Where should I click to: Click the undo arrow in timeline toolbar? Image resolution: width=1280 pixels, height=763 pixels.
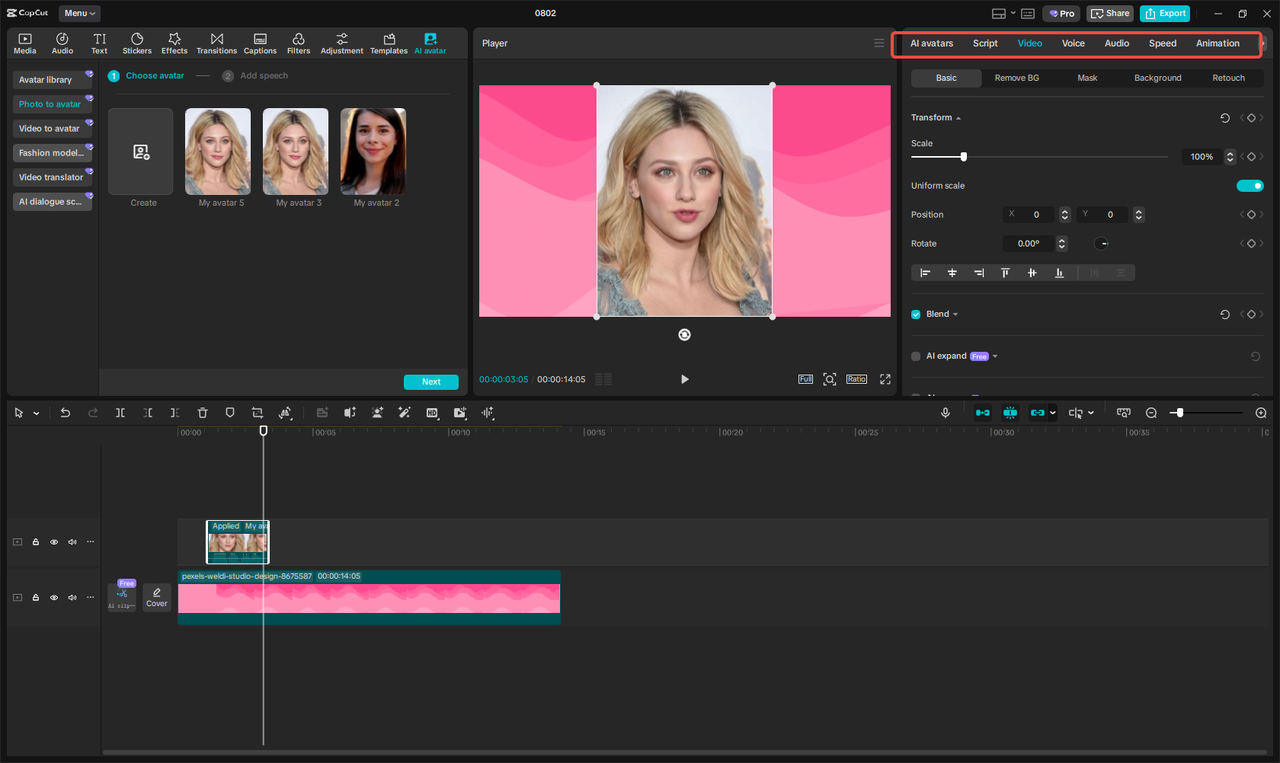[65, 413]
